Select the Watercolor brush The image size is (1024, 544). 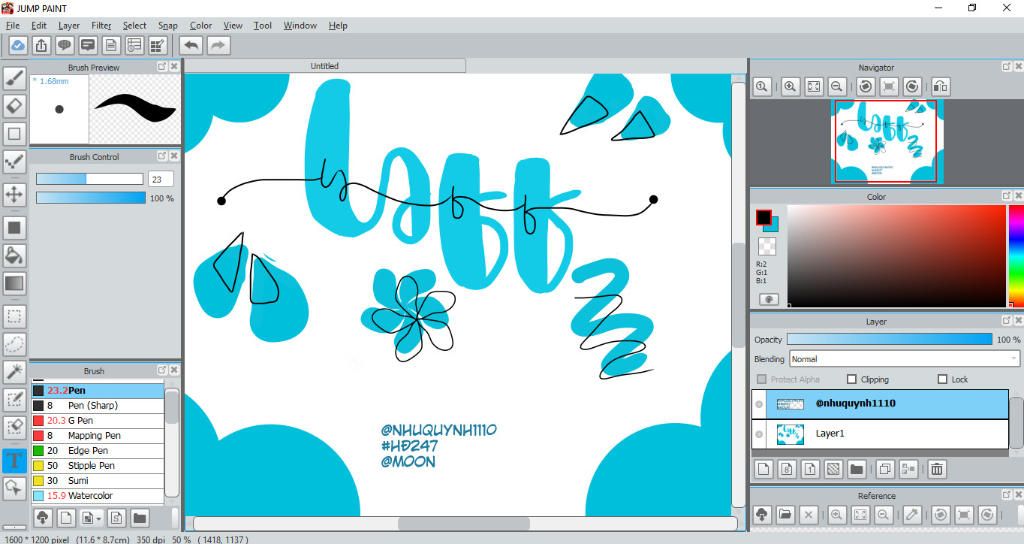coord(98,496)
